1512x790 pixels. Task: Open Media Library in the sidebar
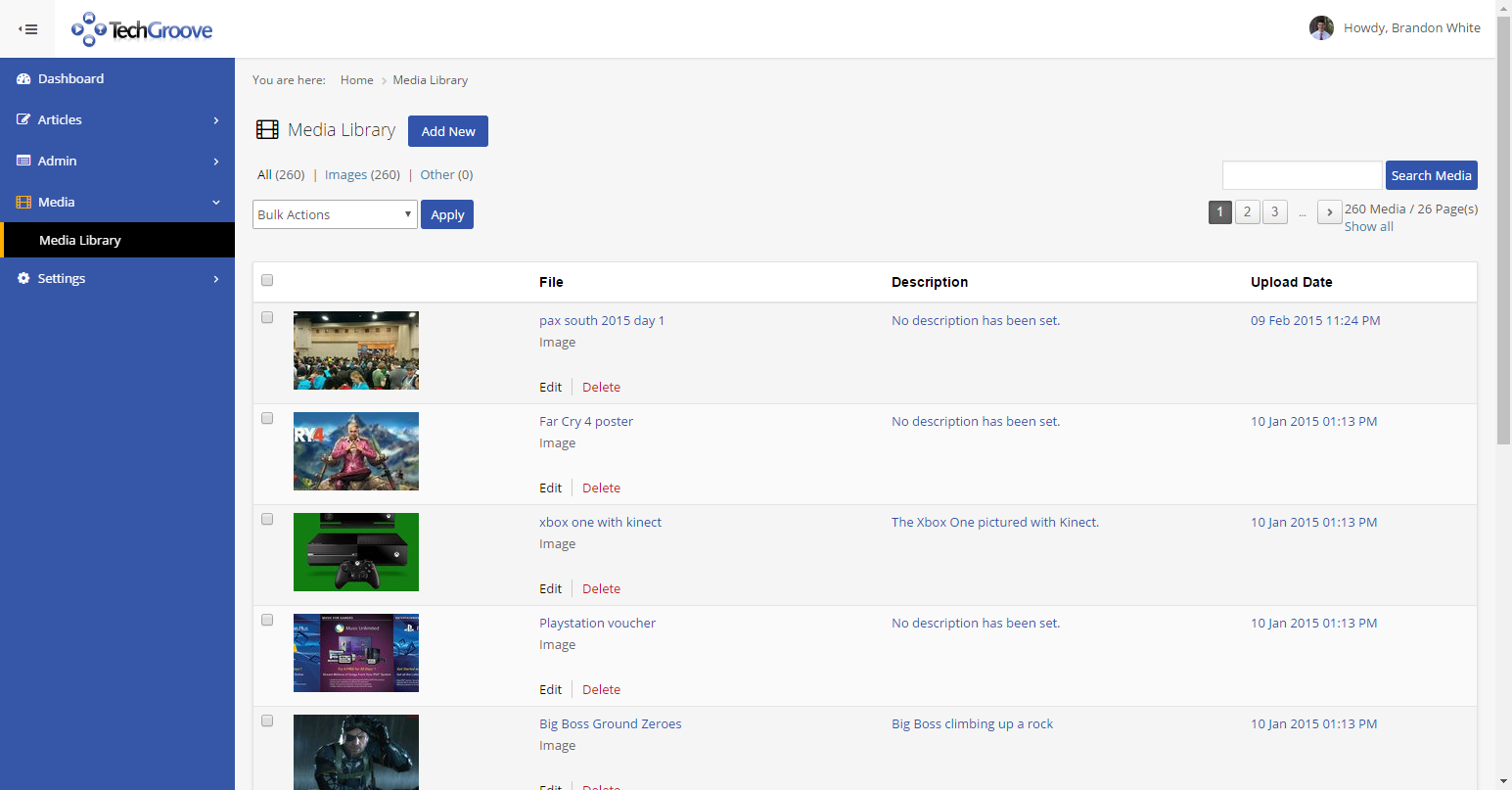tap(80, 241)
